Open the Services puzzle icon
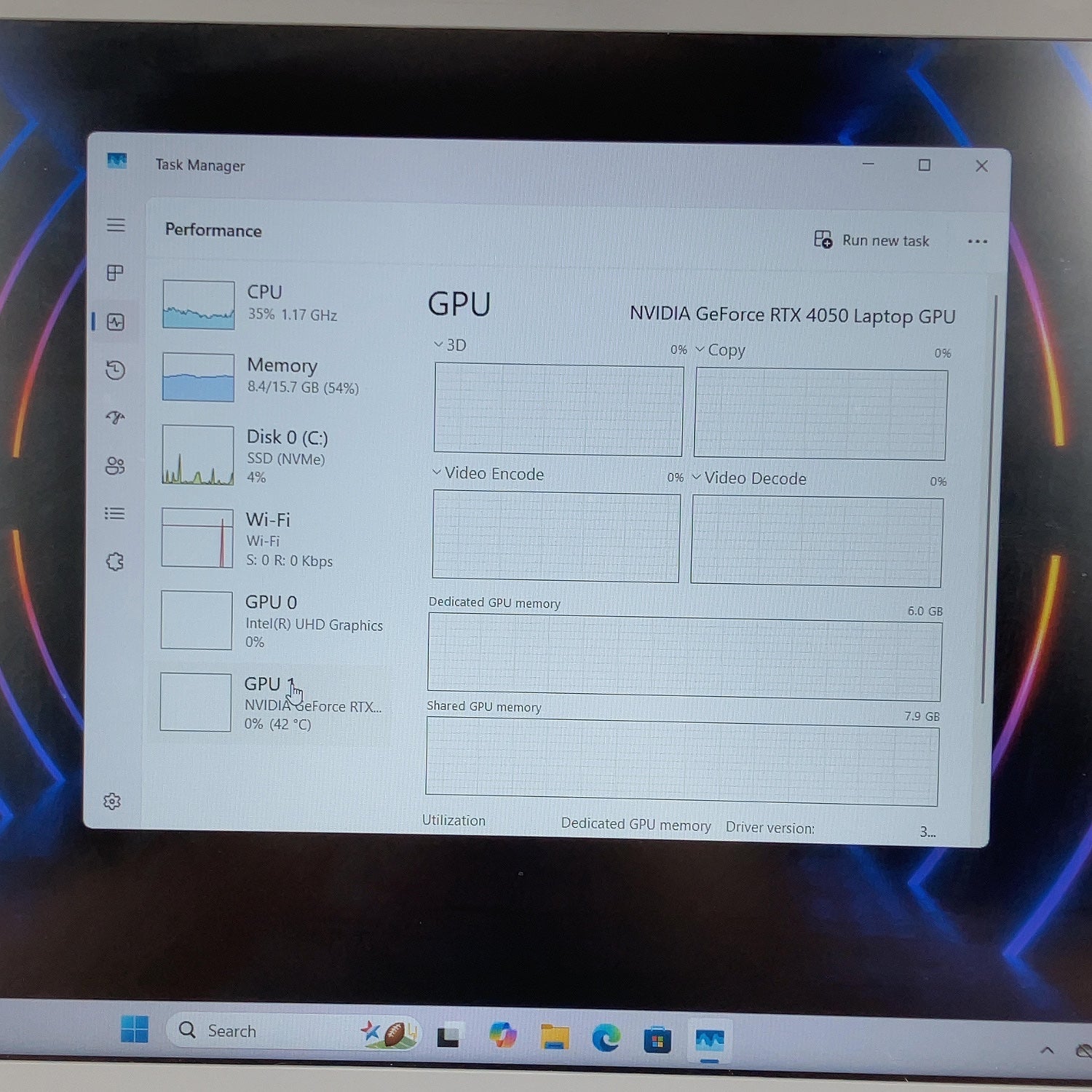Viewport: 1092px width, 1092px height. [x=114, y=561]
